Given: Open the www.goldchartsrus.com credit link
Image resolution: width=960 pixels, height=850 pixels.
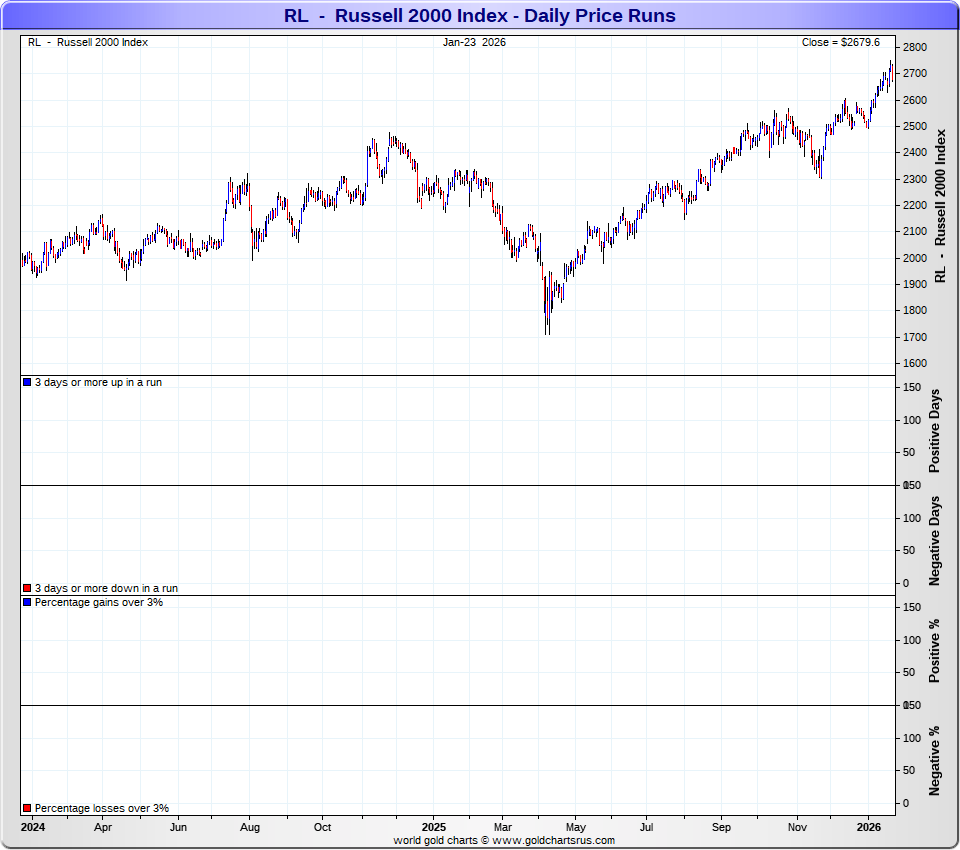Looking at the screenshot, I should pyautogui.click(x=553, y=841).
